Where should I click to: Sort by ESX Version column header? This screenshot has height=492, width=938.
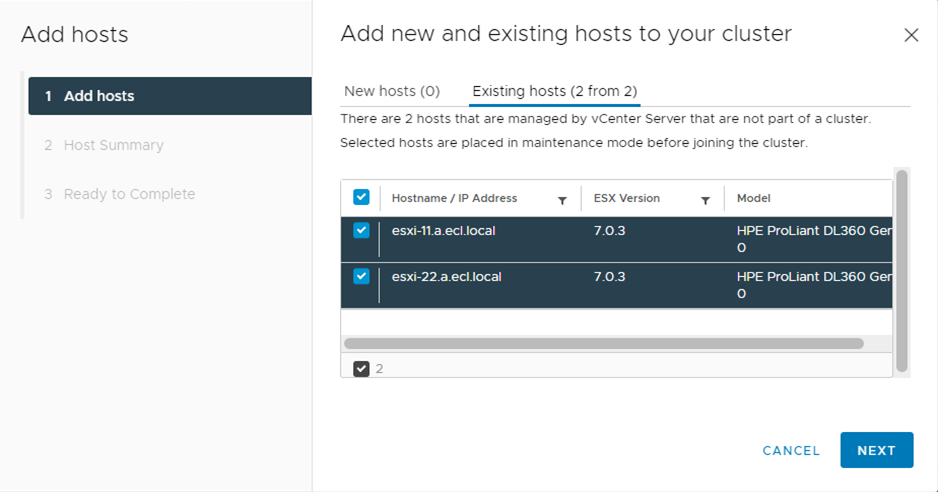pos(627,198)
